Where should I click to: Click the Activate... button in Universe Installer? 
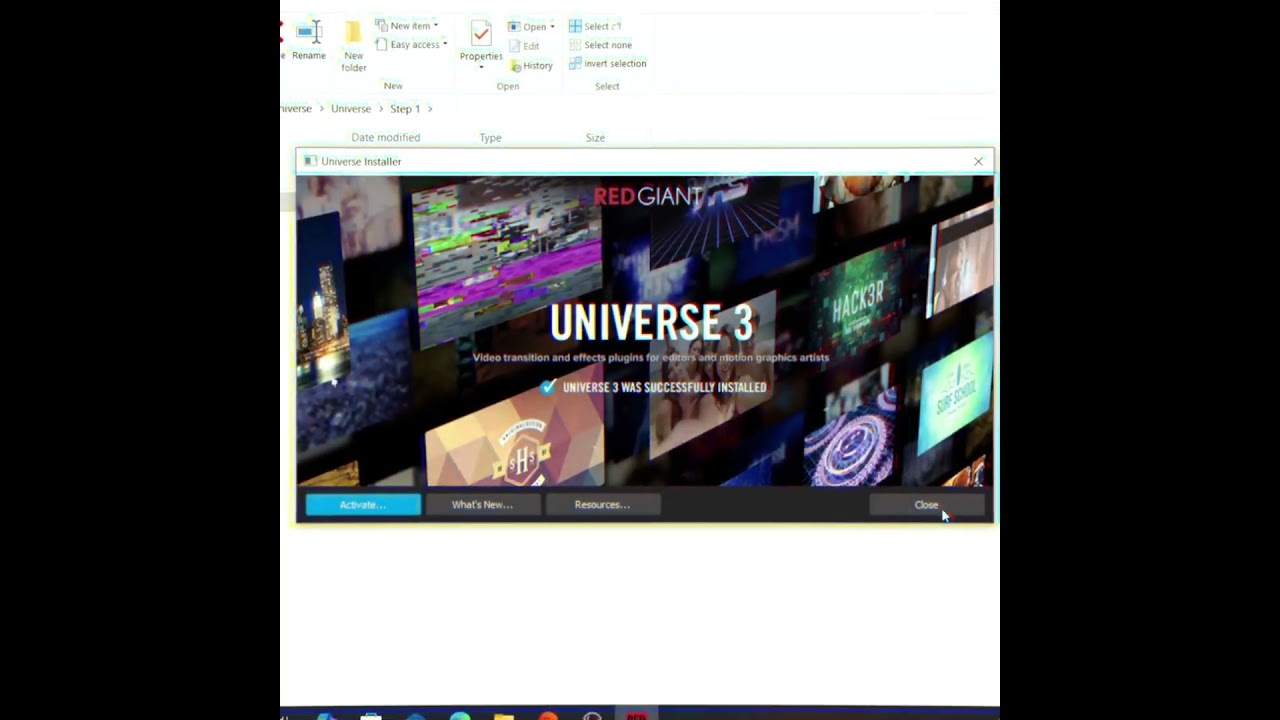(x=363, y=505)
